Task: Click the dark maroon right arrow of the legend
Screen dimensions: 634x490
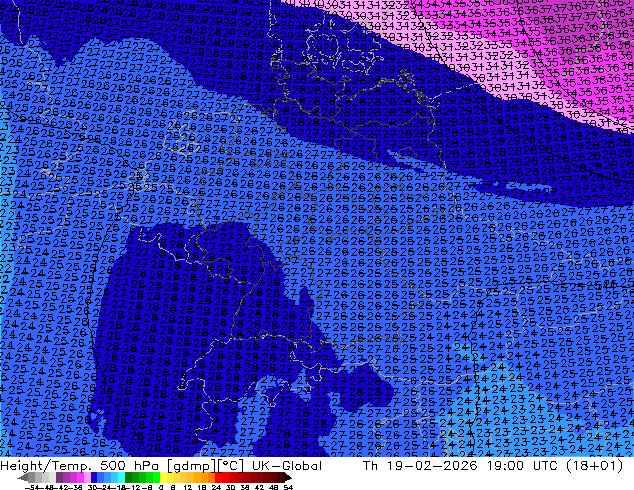Action: pos(287,478)
